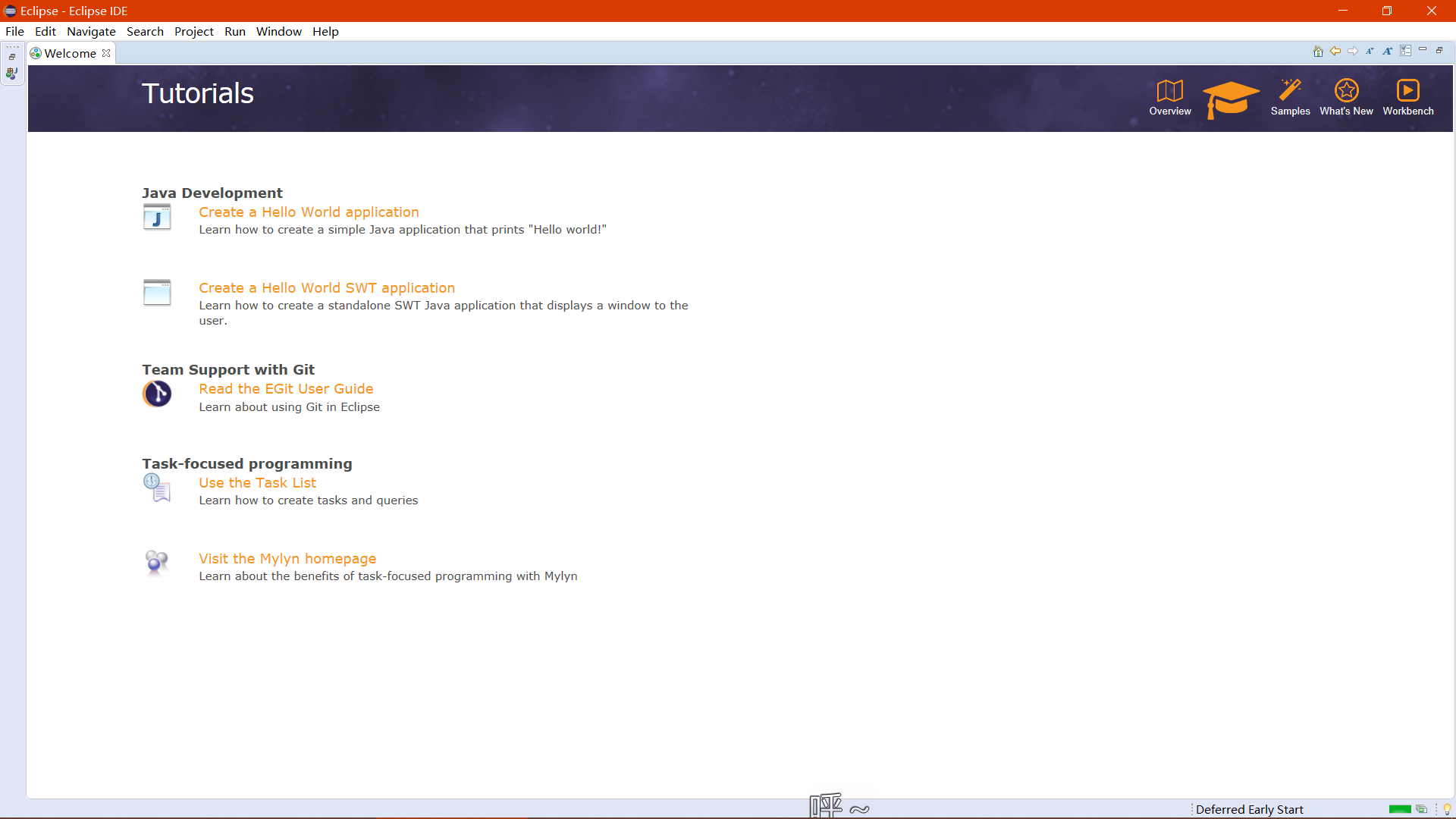1456x819 pixels.
Task: Magnify font size in Welcome toolbar
Action: coord(1387,52)
